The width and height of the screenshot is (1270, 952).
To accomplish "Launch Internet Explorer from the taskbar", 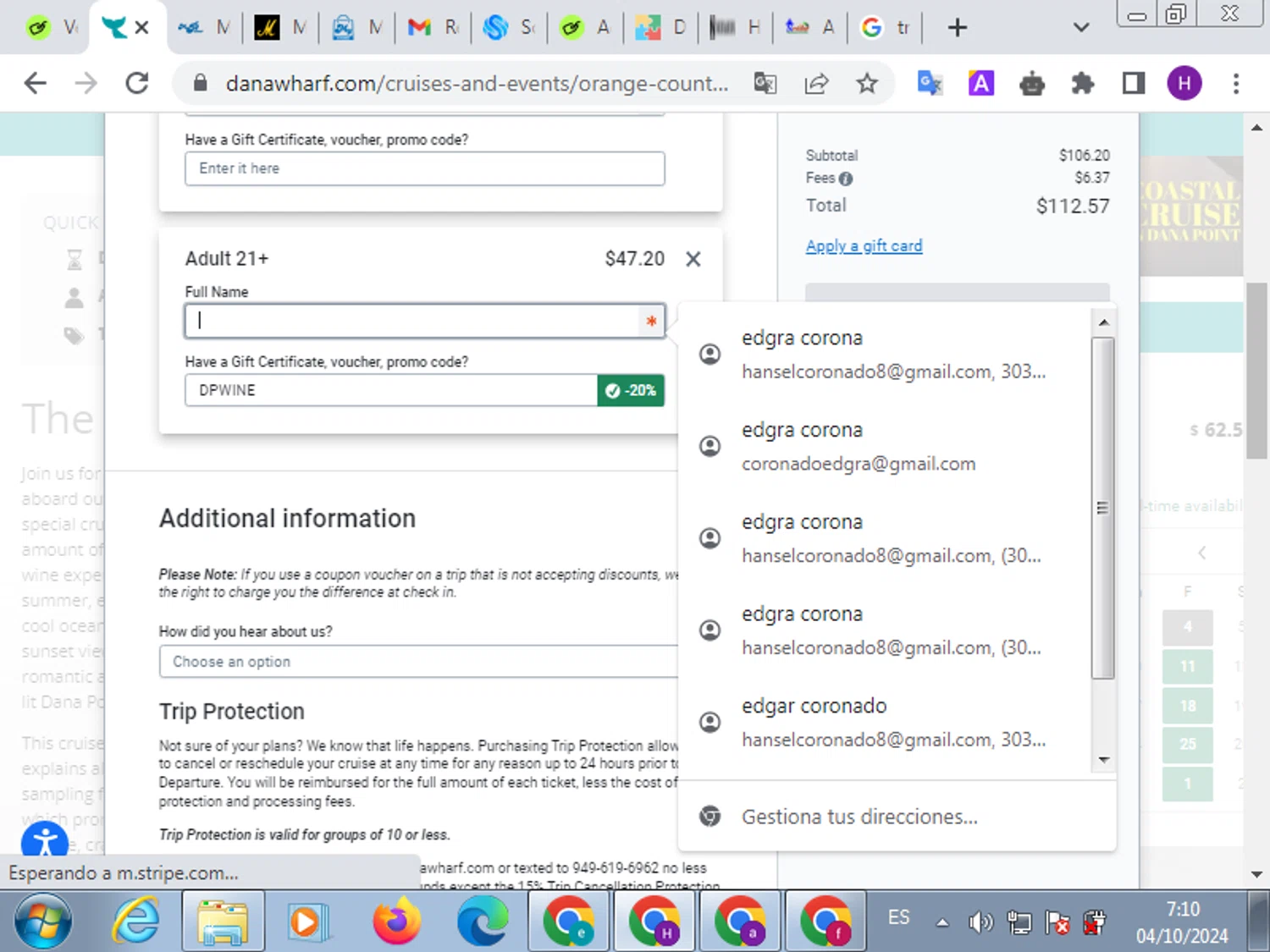I will tap(136, 921).
